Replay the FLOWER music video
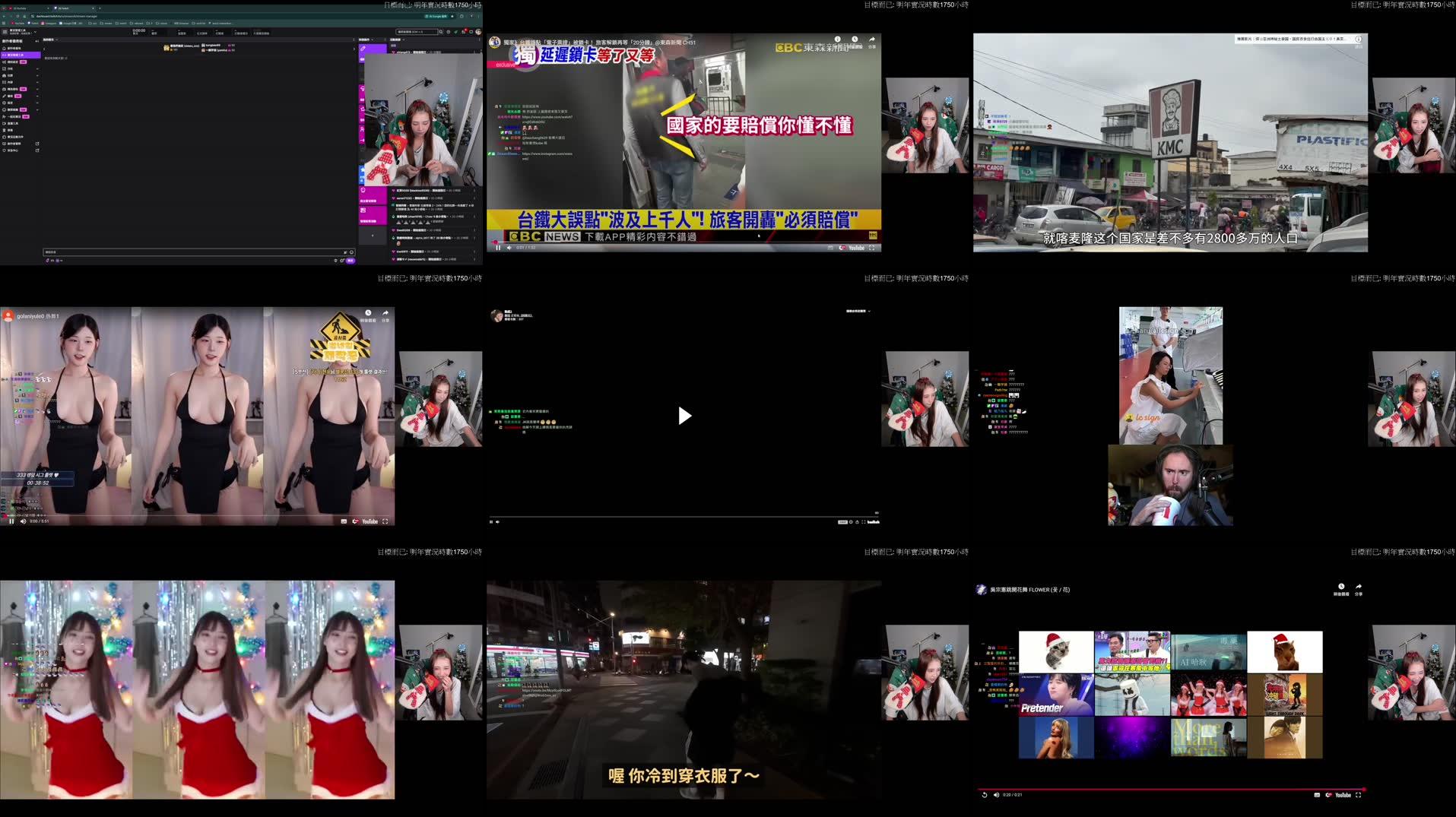Screen dimensions: 1456x817 tap(984, 795)
